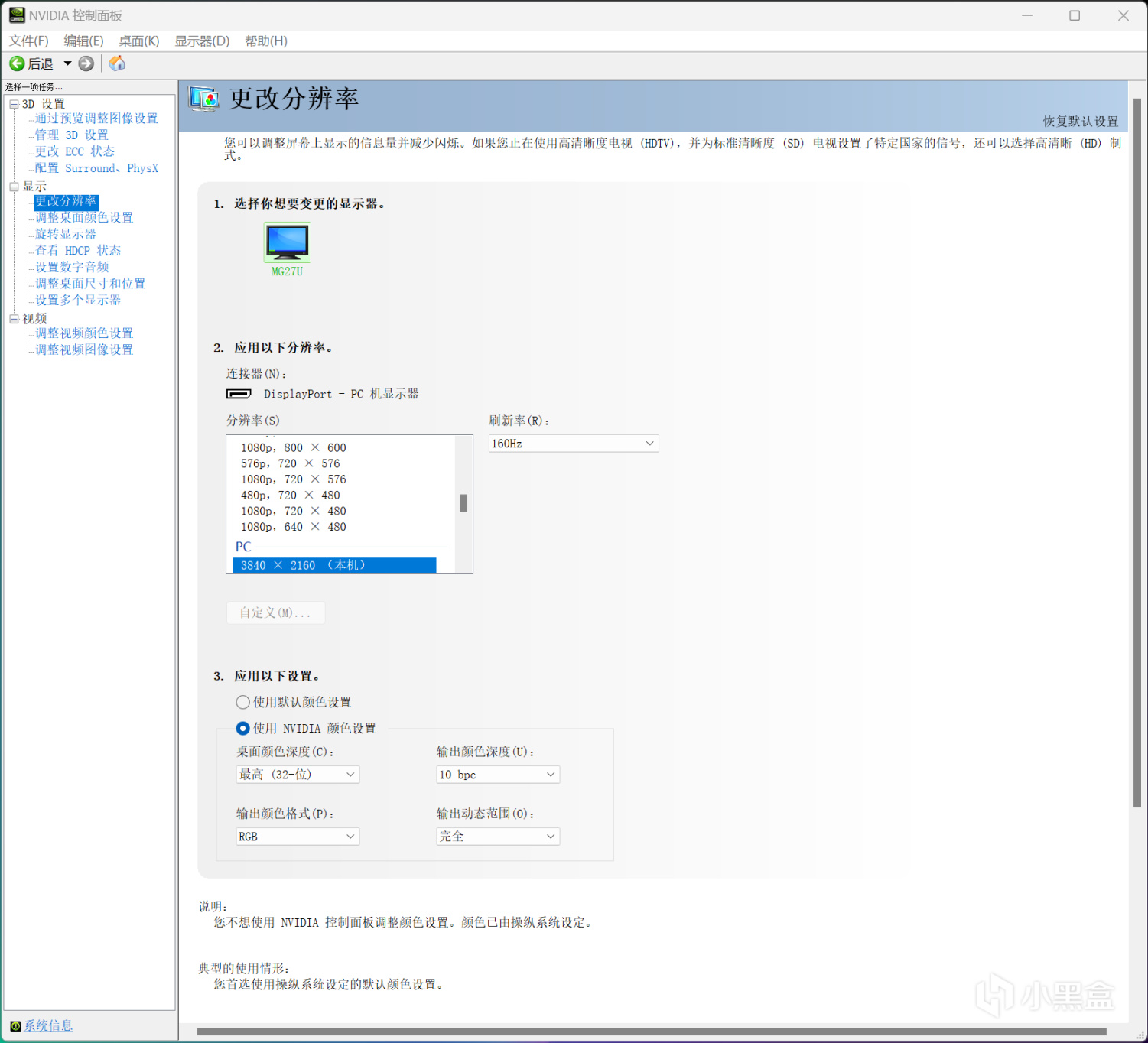This screenshot has width=1148, height=1043.
Task: Click the system information icon
Action: click(x=15, y=1026)
